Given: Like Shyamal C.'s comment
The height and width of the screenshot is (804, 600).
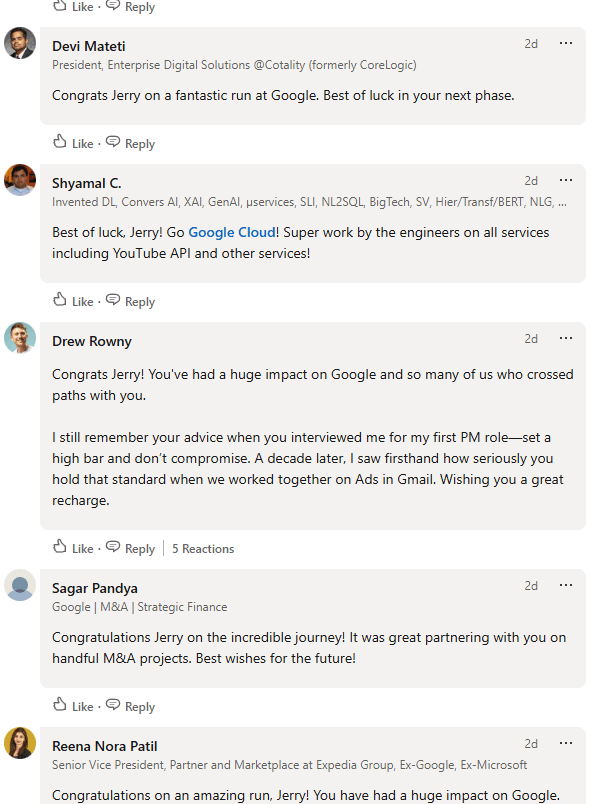Looking at the screenshot, I should [x=72, y=301].
